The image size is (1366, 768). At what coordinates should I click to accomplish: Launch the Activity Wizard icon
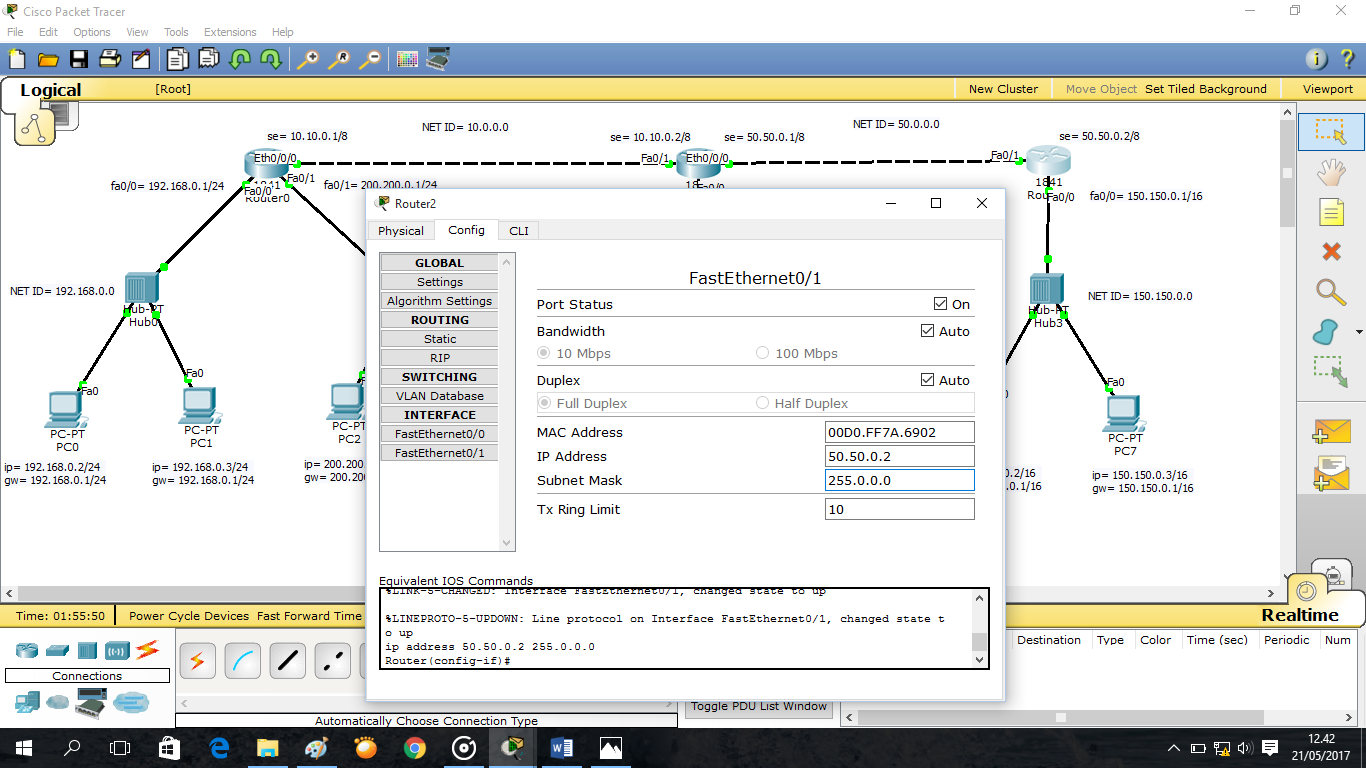141,59
